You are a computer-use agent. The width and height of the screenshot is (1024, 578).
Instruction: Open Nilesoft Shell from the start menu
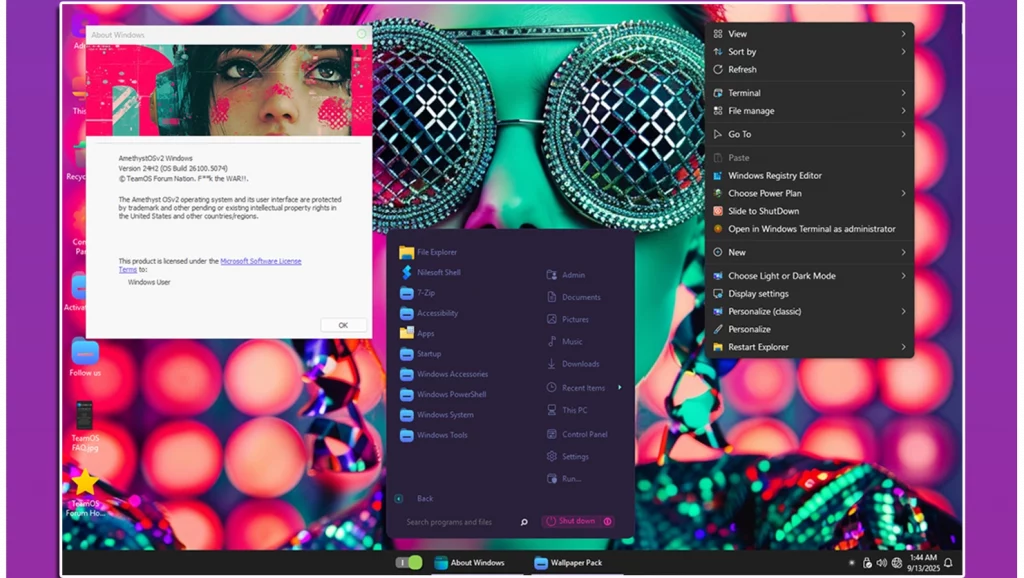point(438,272)
